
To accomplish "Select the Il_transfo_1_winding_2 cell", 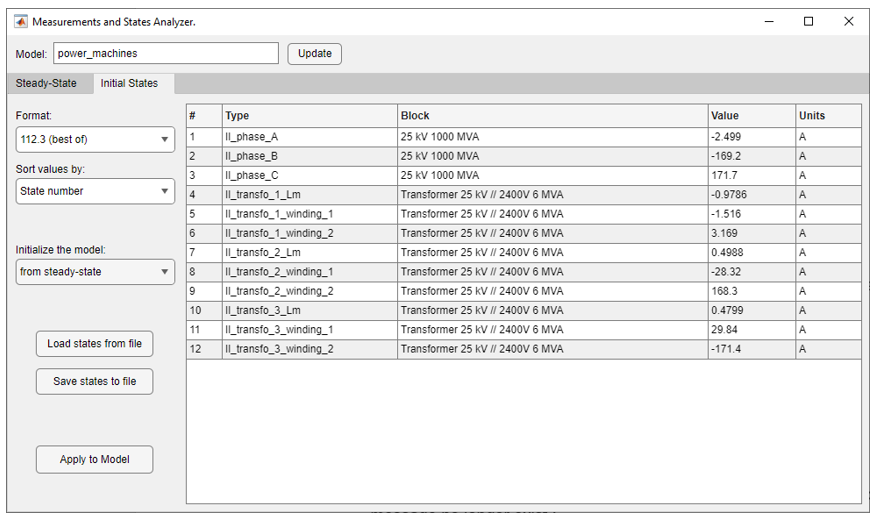I will coord(310,233).
